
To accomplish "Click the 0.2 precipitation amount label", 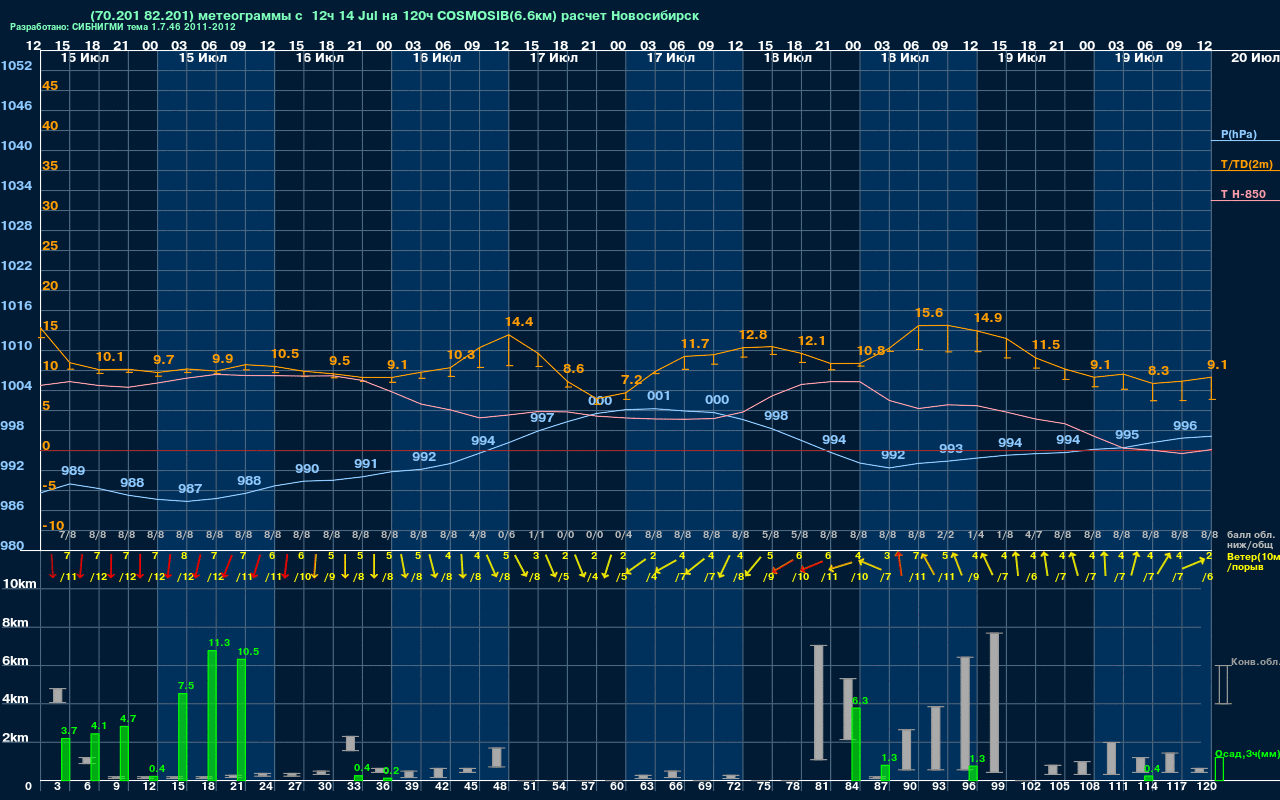I will (391, 771).
